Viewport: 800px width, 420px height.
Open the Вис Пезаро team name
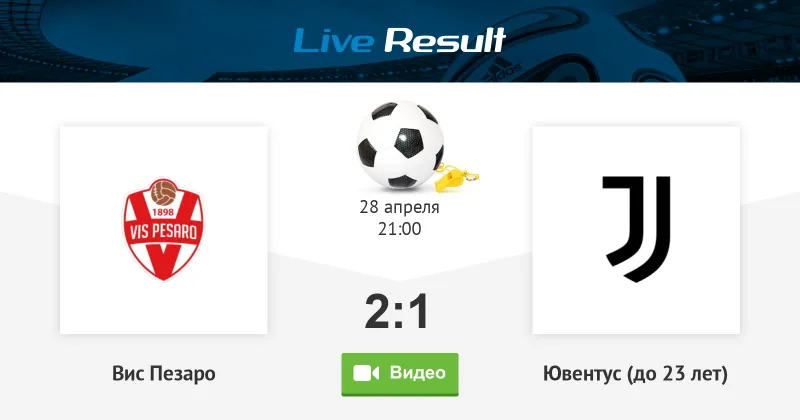pyautogui.click(x=164, y=374)
